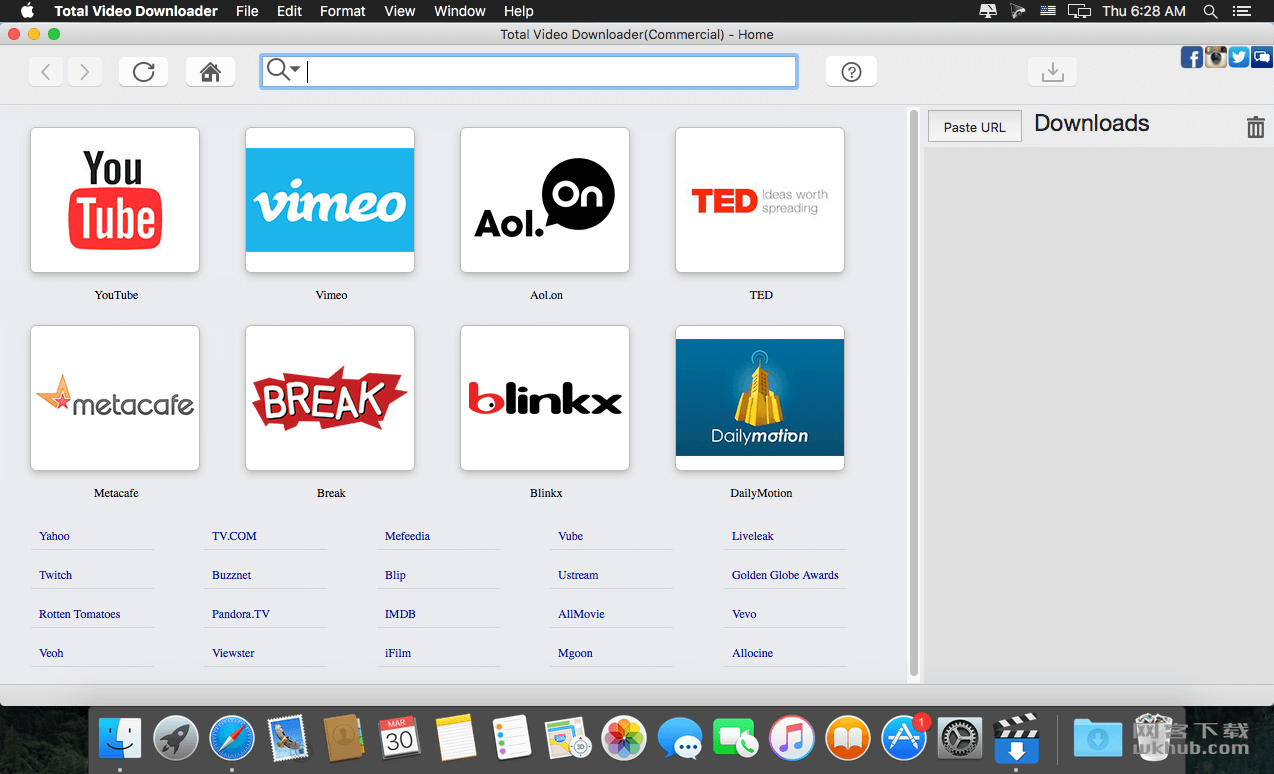Go back using the back arrow
This screenshot has width=1274, height=774.
(x=46, y=71)
